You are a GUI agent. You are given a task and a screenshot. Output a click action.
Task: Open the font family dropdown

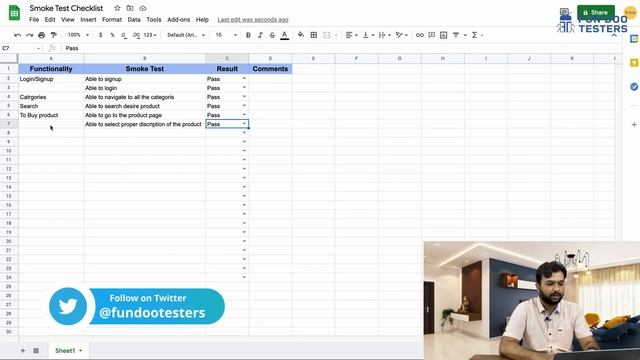tap(186, 35)
